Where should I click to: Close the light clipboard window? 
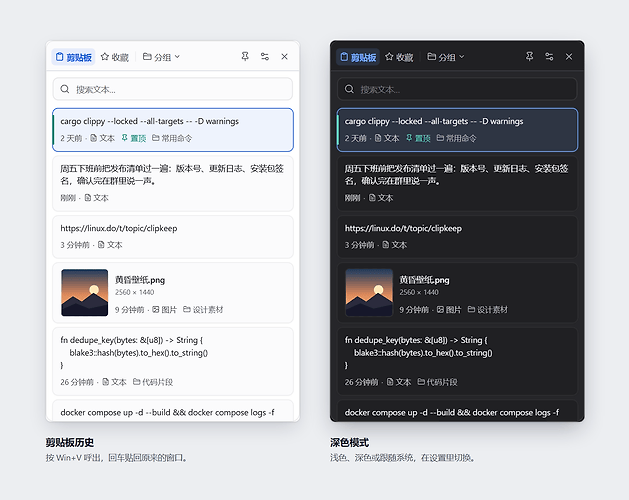(284, 57)
